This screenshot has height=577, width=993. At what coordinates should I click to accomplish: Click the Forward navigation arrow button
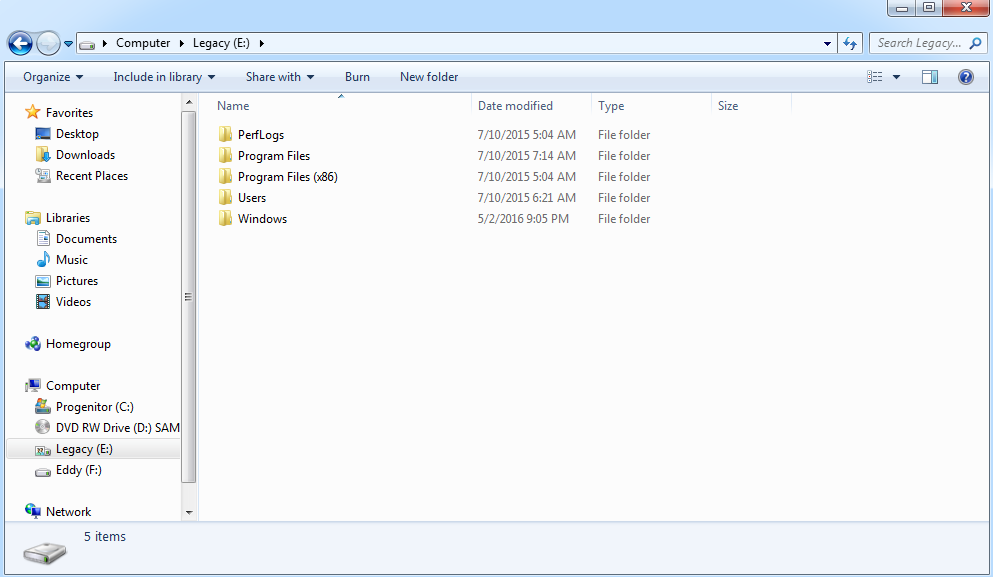coord(48,43)
